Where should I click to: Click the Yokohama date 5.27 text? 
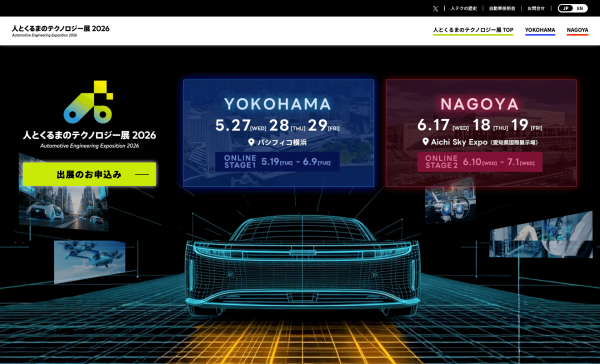[x=233, y=125]
